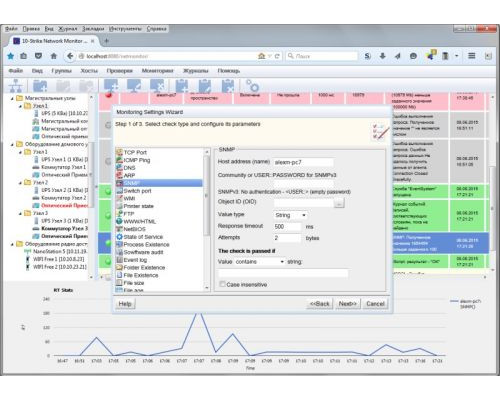
Task: Click the edit check clipboard icon
Action: 205,86
